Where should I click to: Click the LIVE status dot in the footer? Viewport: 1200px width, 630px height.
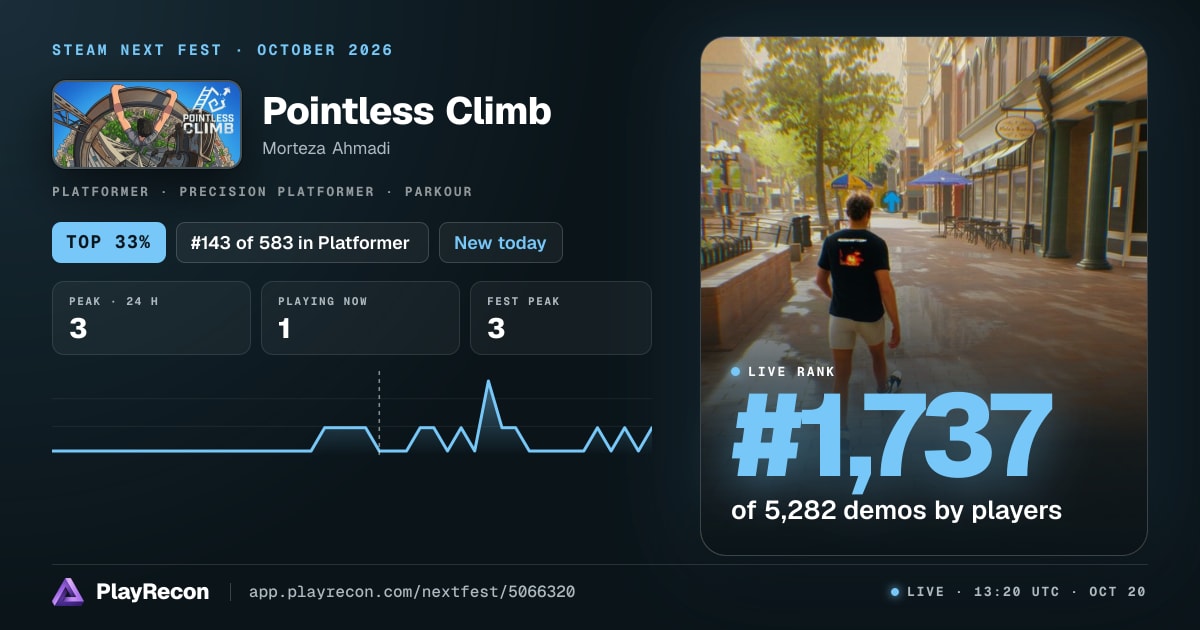pyautogui.click(x=895, y=592)
